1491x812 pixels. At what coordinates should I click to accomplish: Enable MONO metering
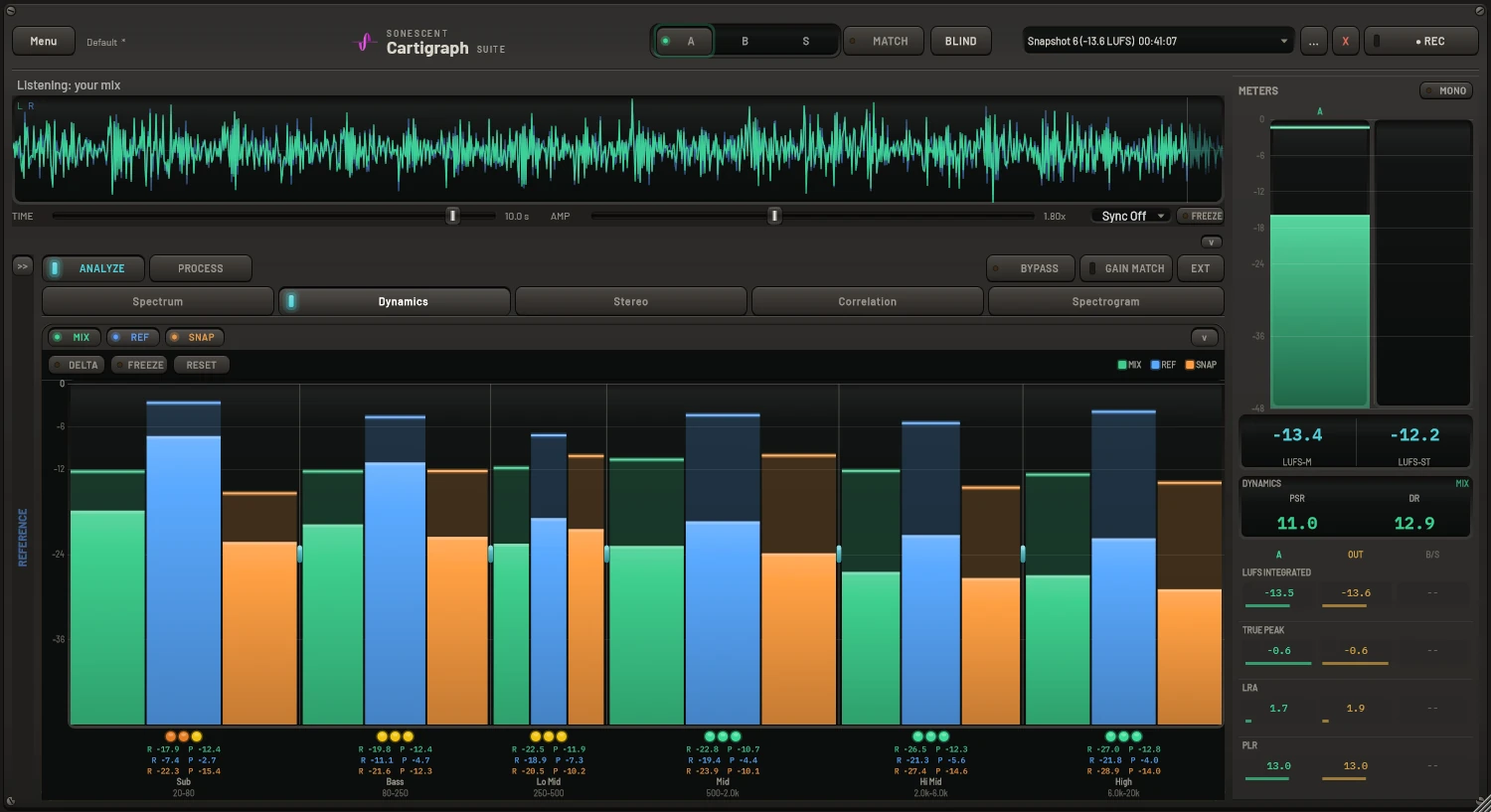[x=1446, y=90]
